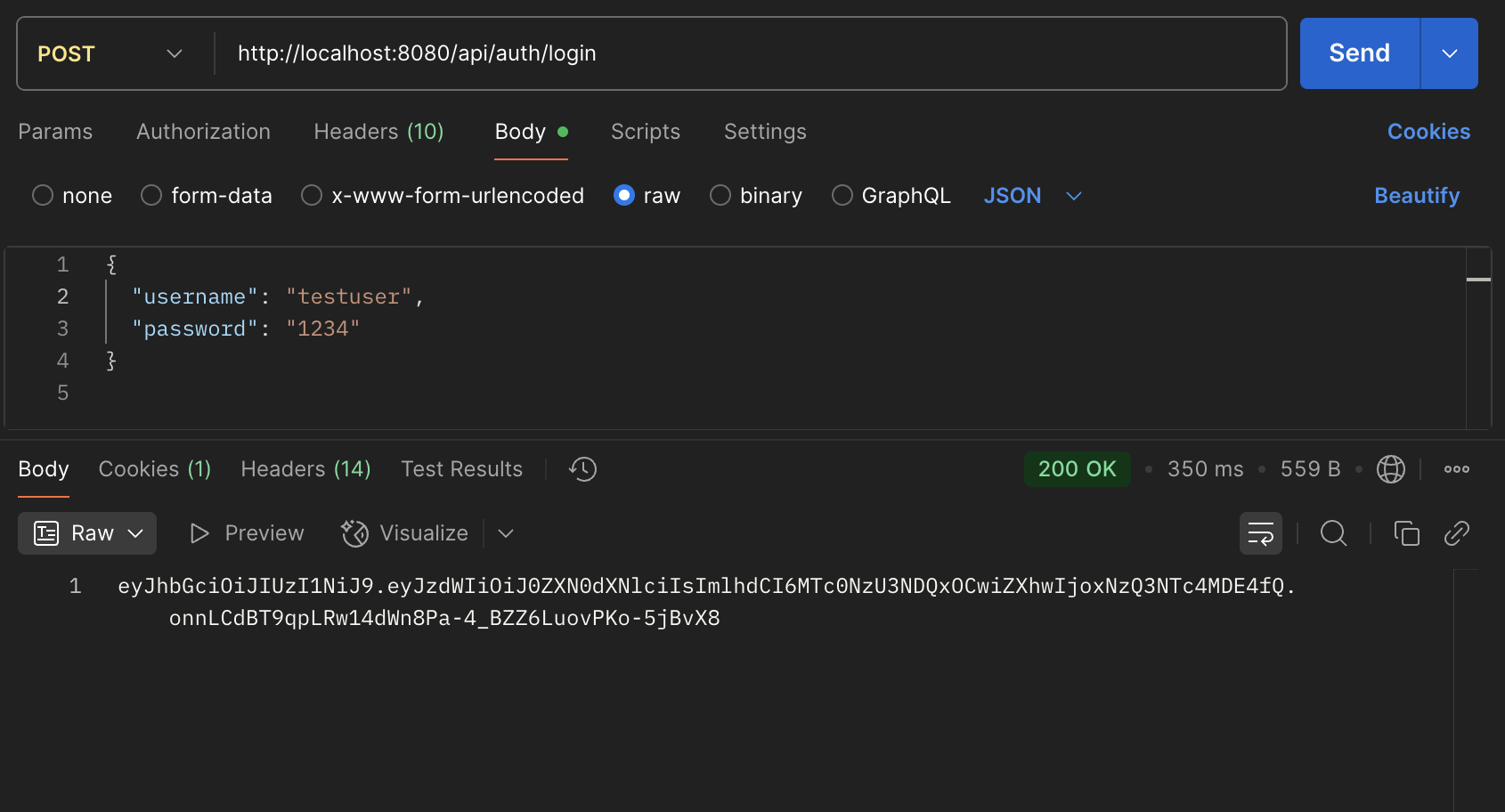
Task: Copy the response to clipboard
Action: coord(1406,533)
